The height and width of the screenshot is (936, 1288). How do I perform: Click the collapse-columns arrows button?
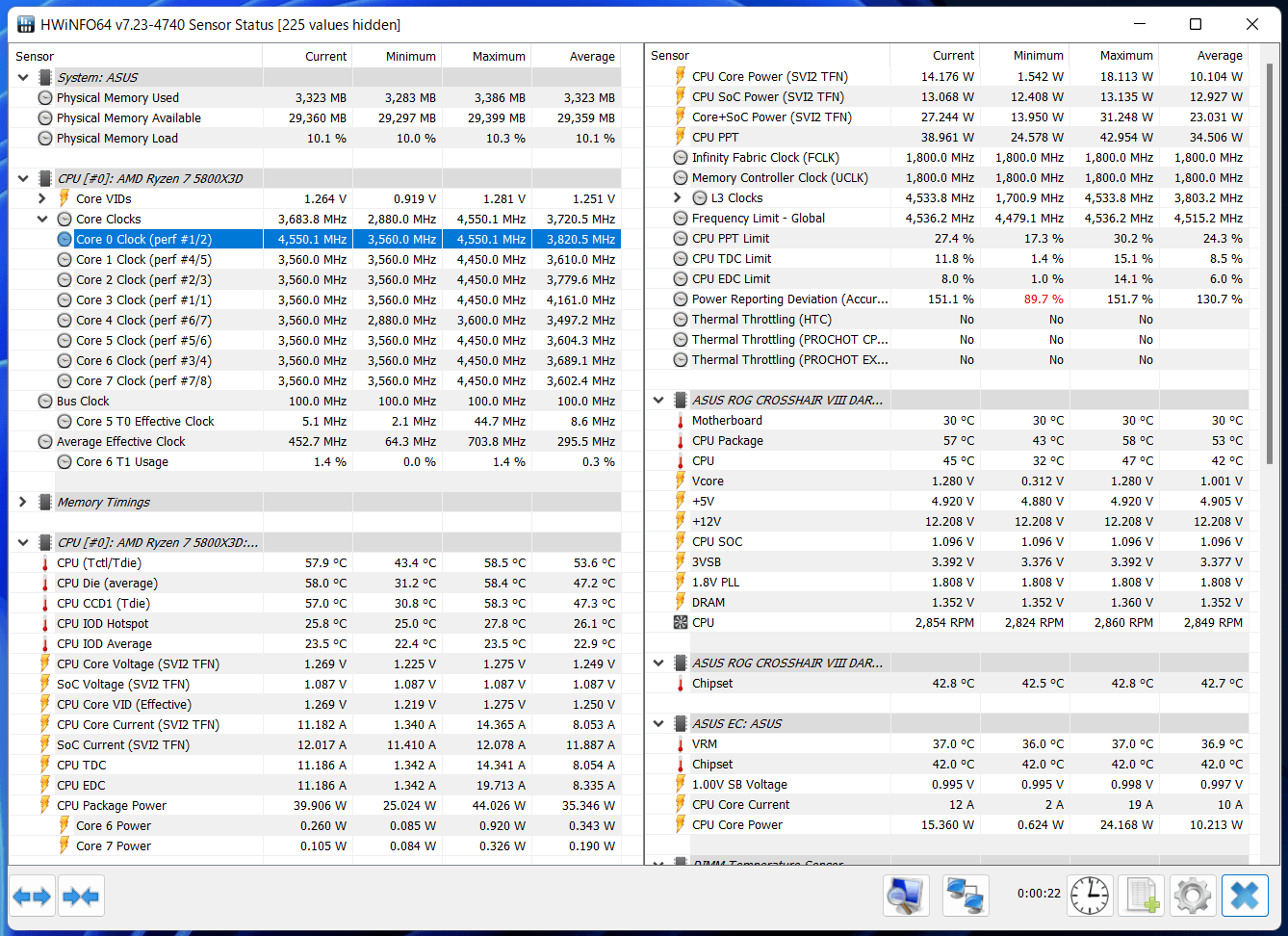(x=80, y=897)
